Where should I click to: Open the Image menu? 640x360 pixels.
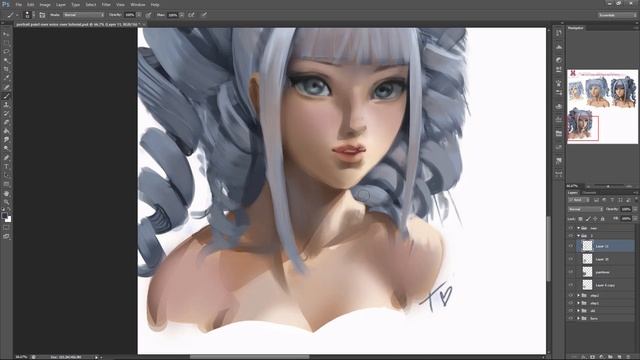pyautogui.click(x=45, y=4)
